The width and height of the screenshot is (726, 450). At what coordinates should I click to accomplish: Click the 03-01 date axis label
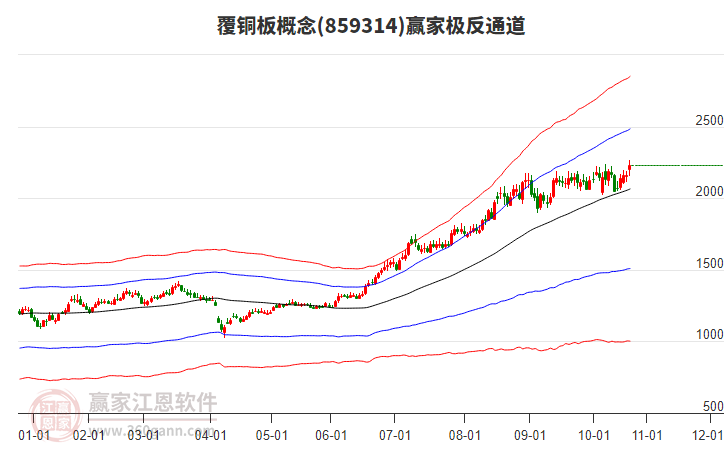pos(144,436)
